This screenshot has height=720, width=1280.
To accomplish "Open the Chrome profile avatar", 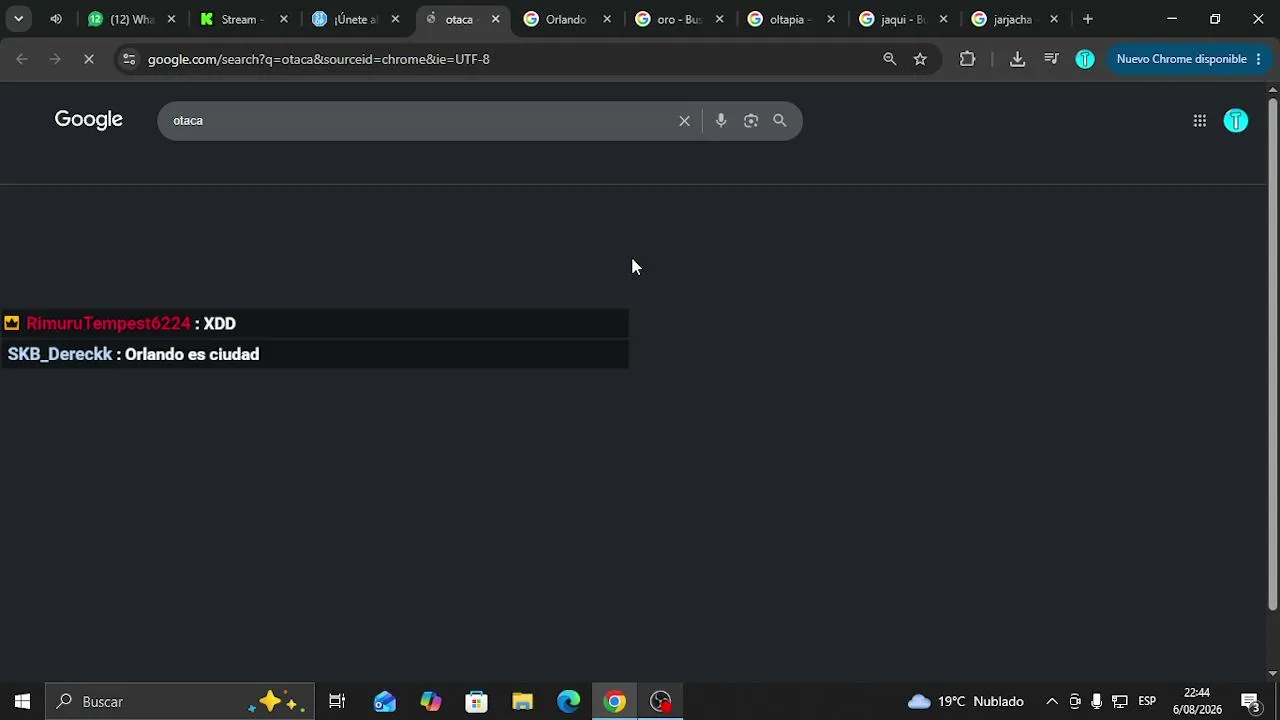I will (x=1085, y=59).
